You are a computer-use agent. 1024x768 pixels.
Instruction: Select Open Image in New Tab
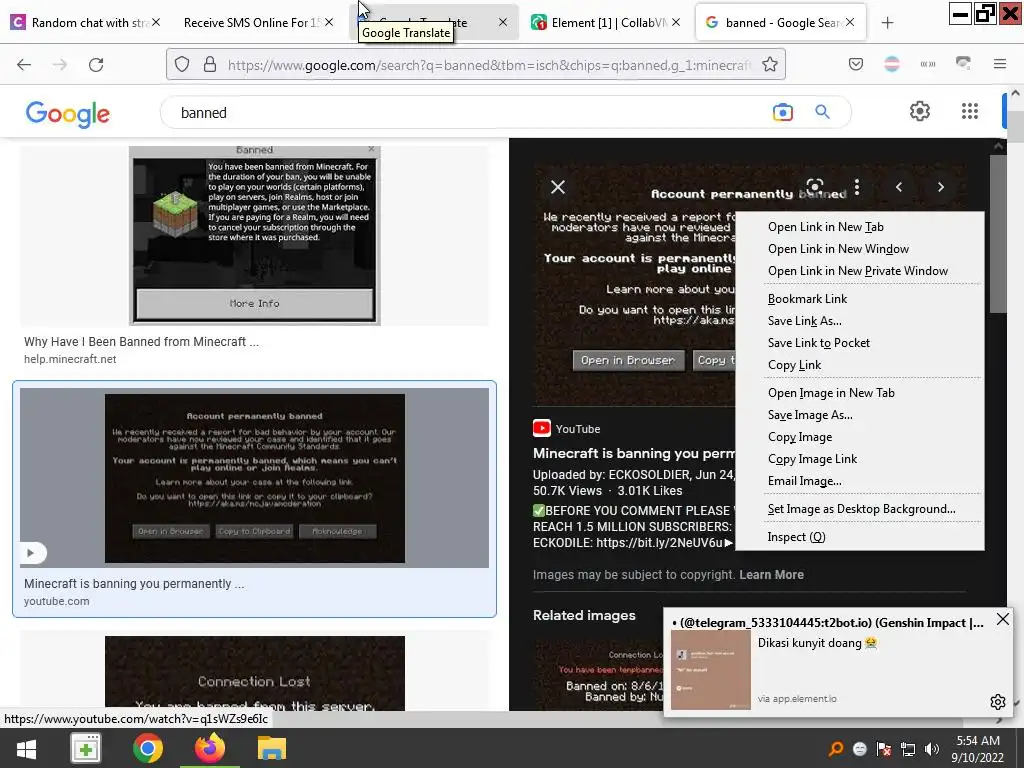point(831,392)
